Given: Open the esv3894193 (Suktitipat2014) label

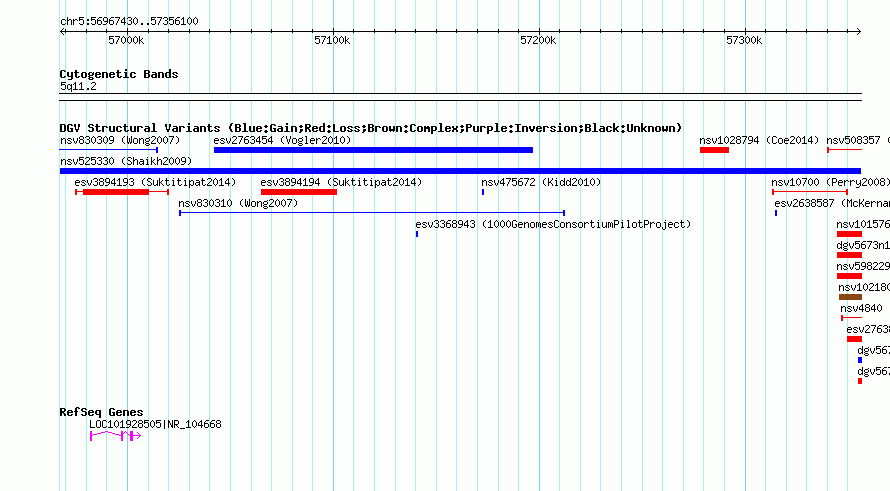Looking at the screenshot, I should (155, 182).
